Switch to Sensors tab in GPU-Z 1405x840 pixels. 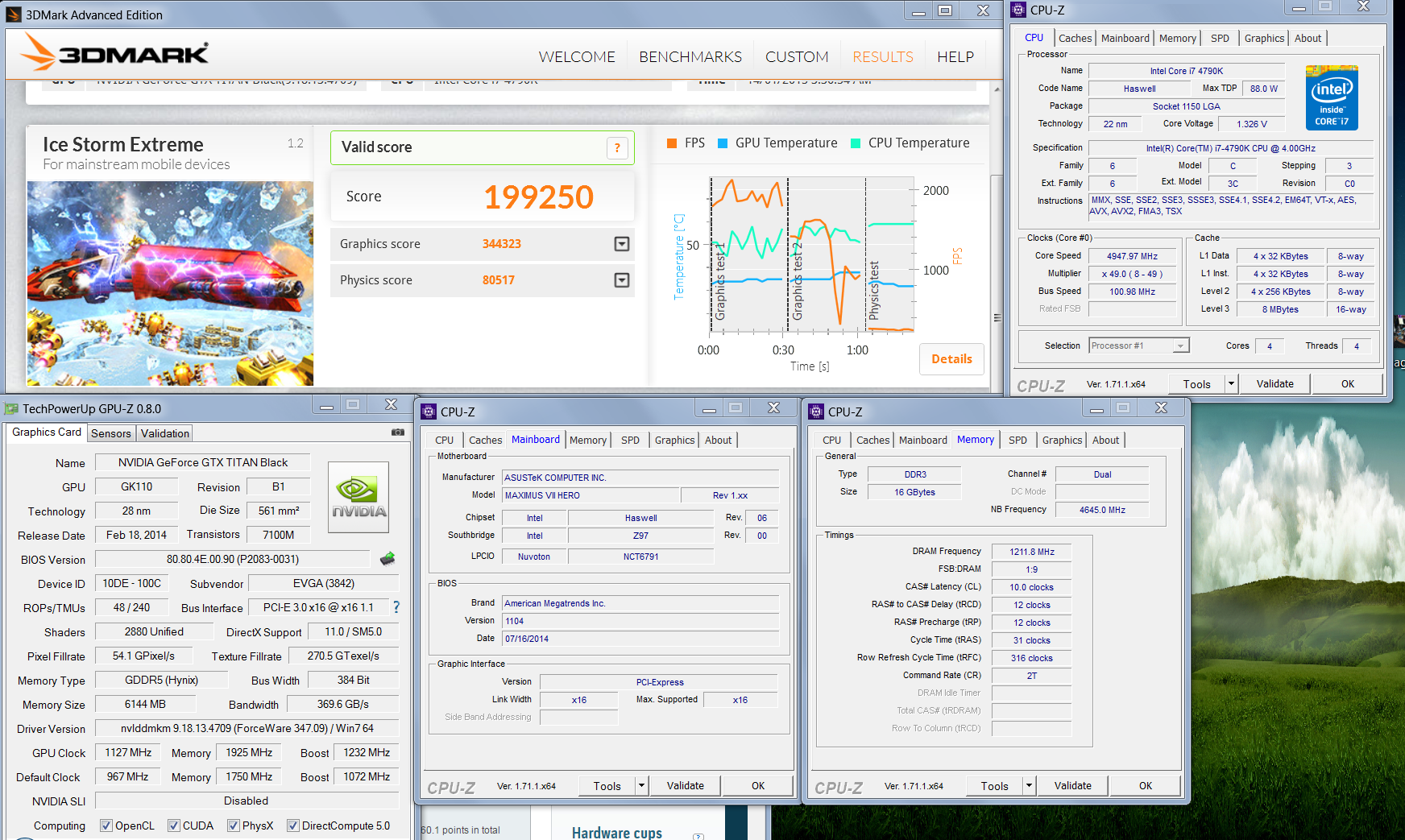pyautogui.click(x=111, y=433)
